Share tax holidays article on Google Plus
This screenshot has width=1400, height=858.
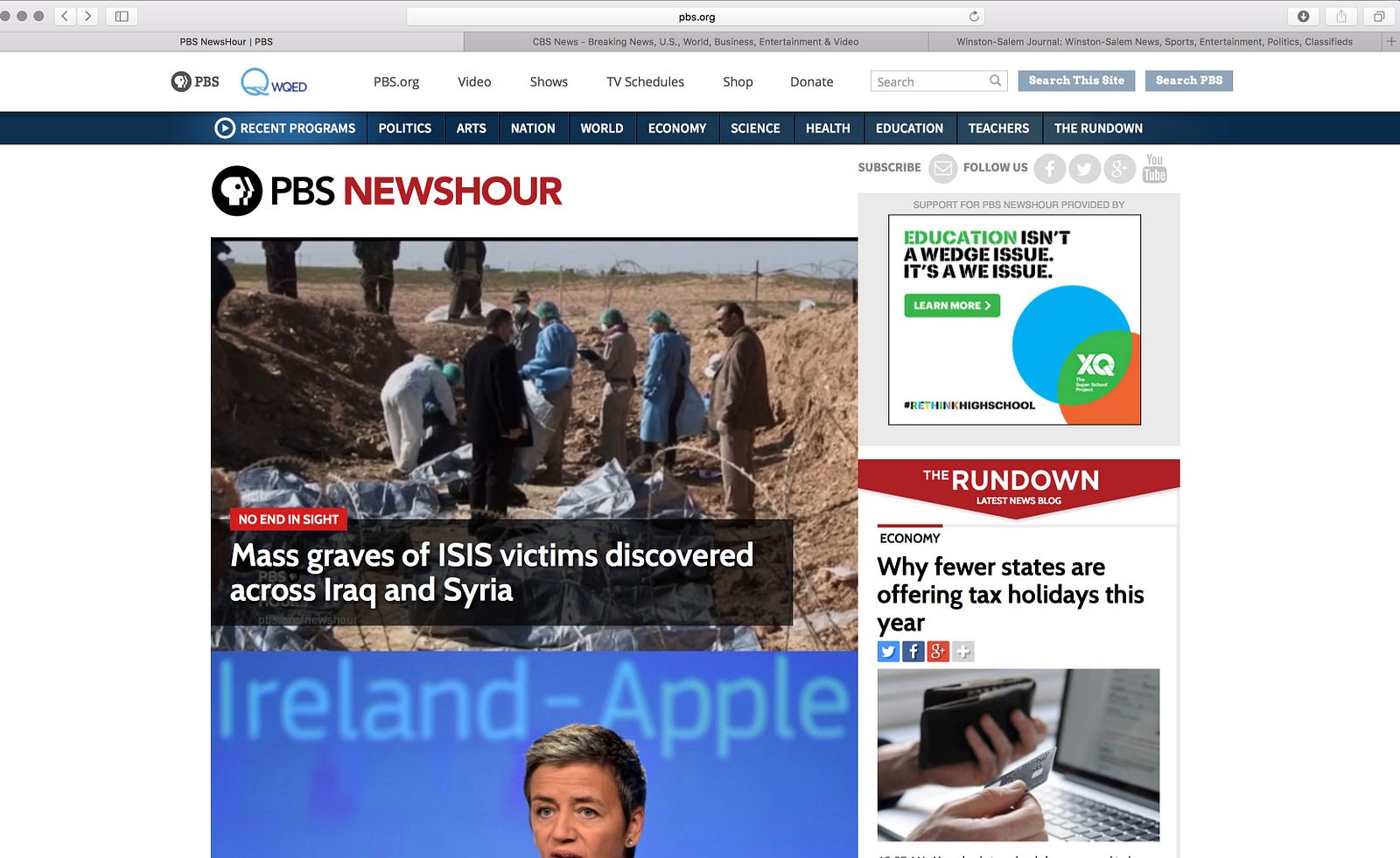(938, 652)
